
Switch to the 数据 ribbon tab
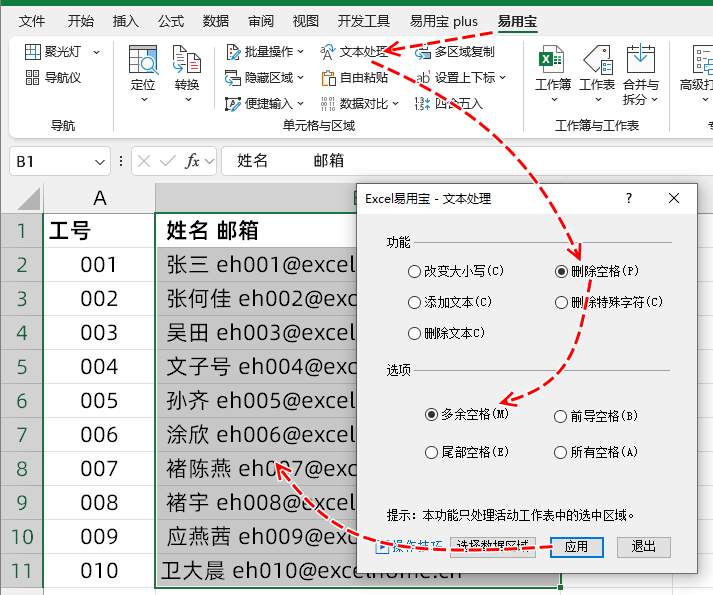coord(216,21)
